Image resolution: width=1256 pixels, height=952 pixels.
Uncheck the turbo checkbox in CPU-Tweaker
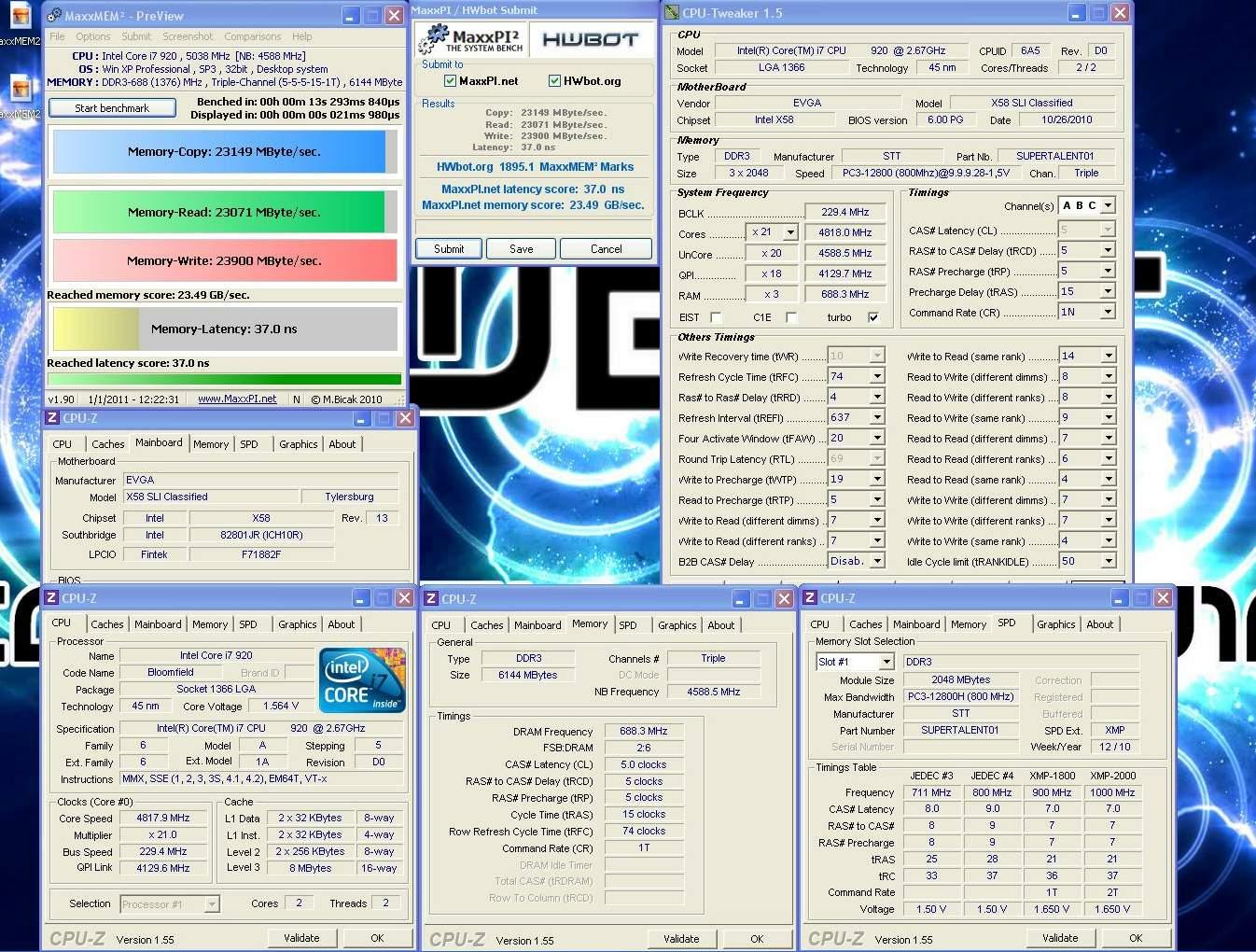[x=873, y=317]
